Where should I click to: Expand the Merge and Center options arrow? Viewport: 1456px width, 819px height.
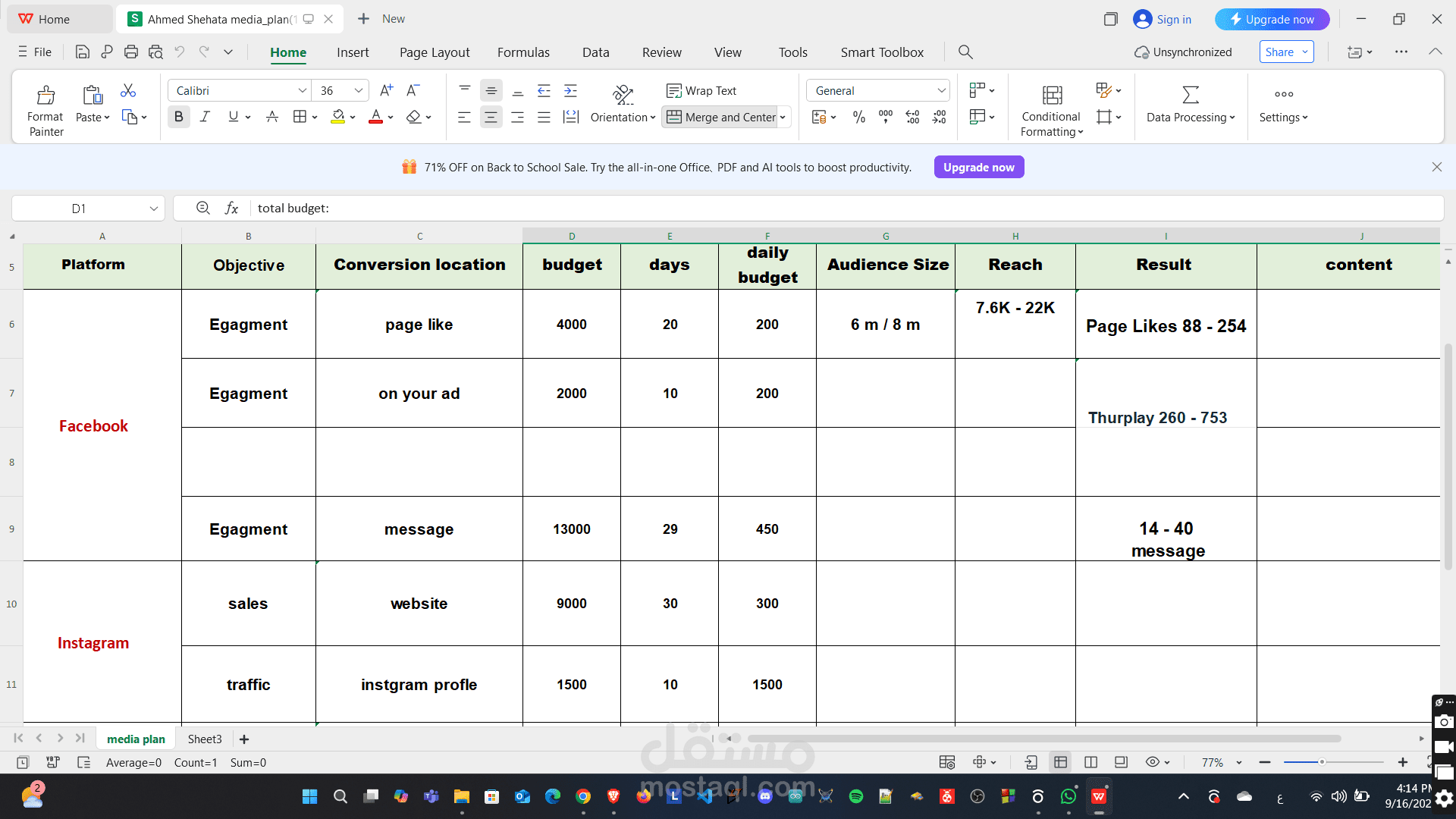[x=783, y=118]
